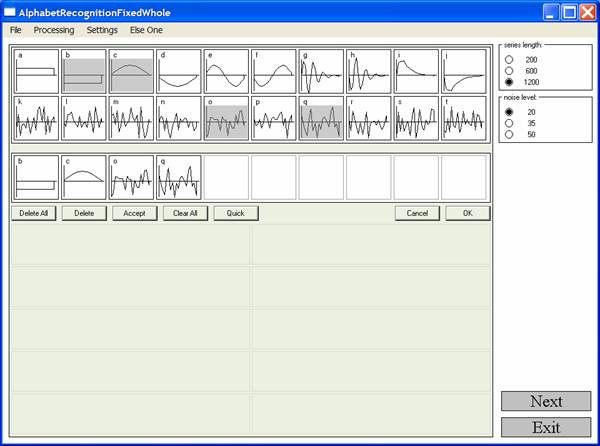The image size is (600, 446).
Task: Select signal thumbnail 'a' in alphabet grid
Action: pos(36,72)
